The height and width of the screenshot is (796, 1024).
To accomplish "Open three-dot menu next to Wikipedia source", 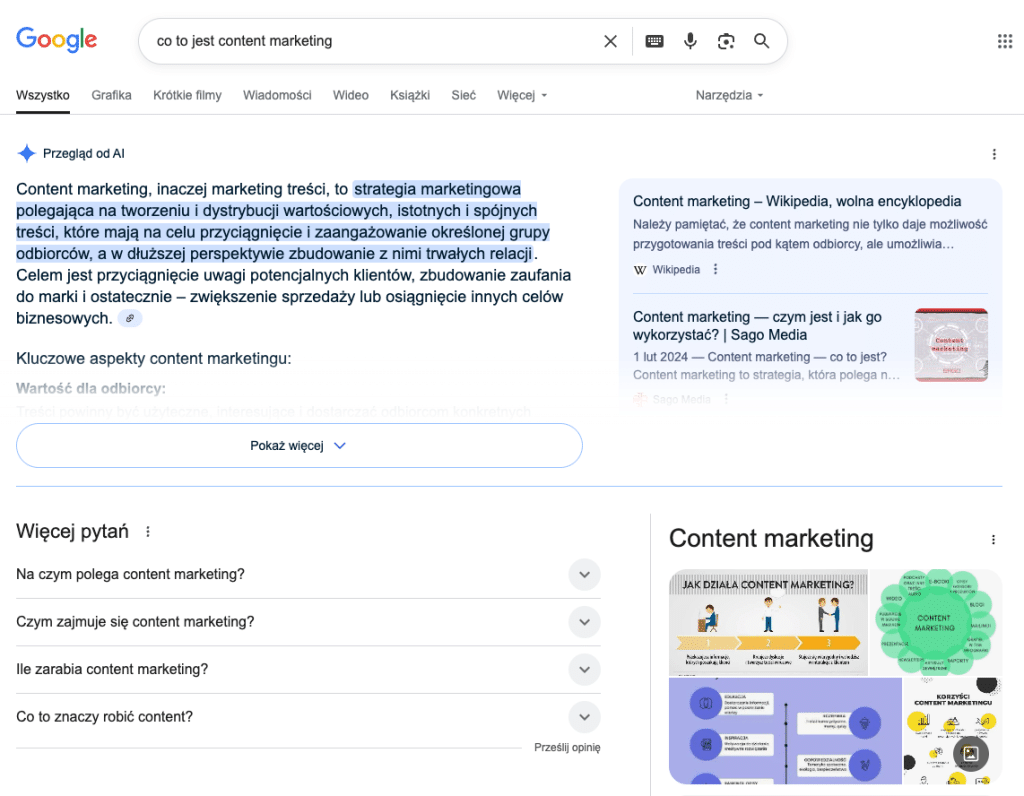I will tap(716, 269).
